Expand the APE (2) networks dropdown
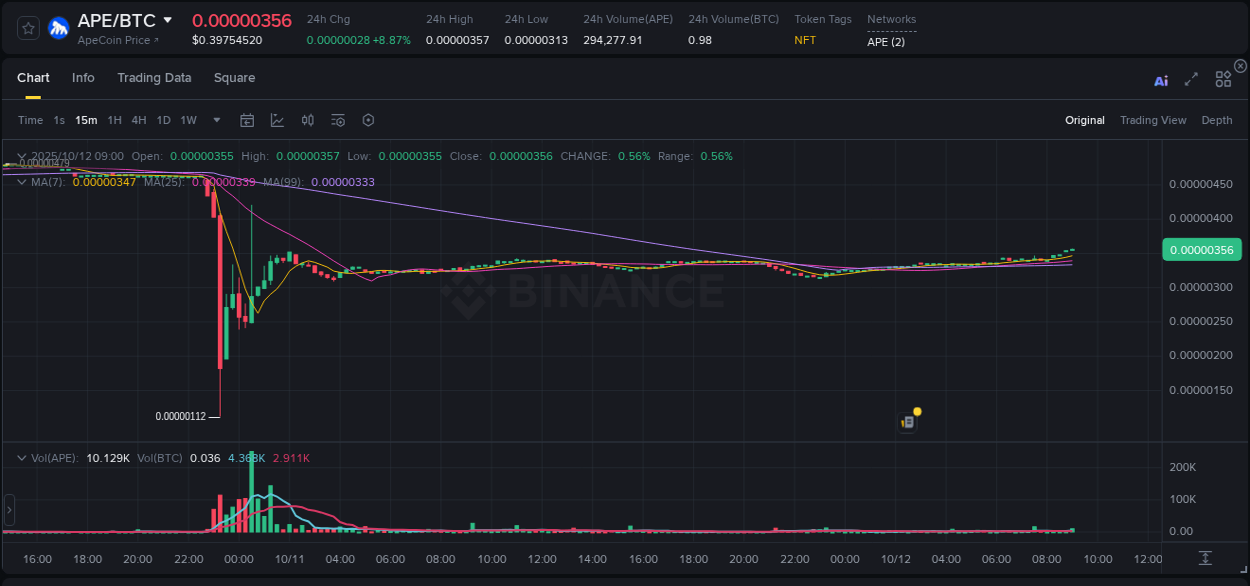1250x586 pixels. [884, 41]
